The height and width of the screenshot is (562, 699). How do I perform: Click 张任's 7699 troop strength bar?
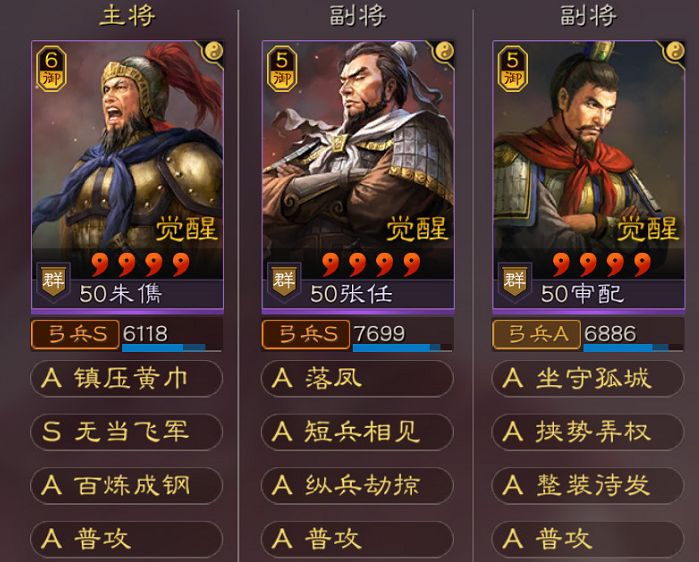point(403,335)
